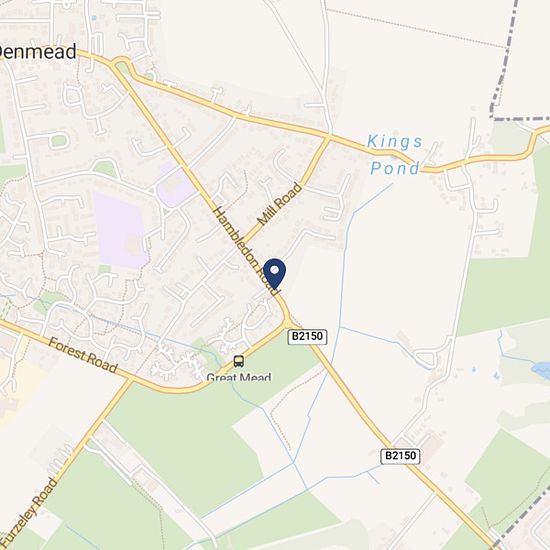The image size is (550, 550).
Task: Select the Kings Pond label
Action: pos(395,155)
